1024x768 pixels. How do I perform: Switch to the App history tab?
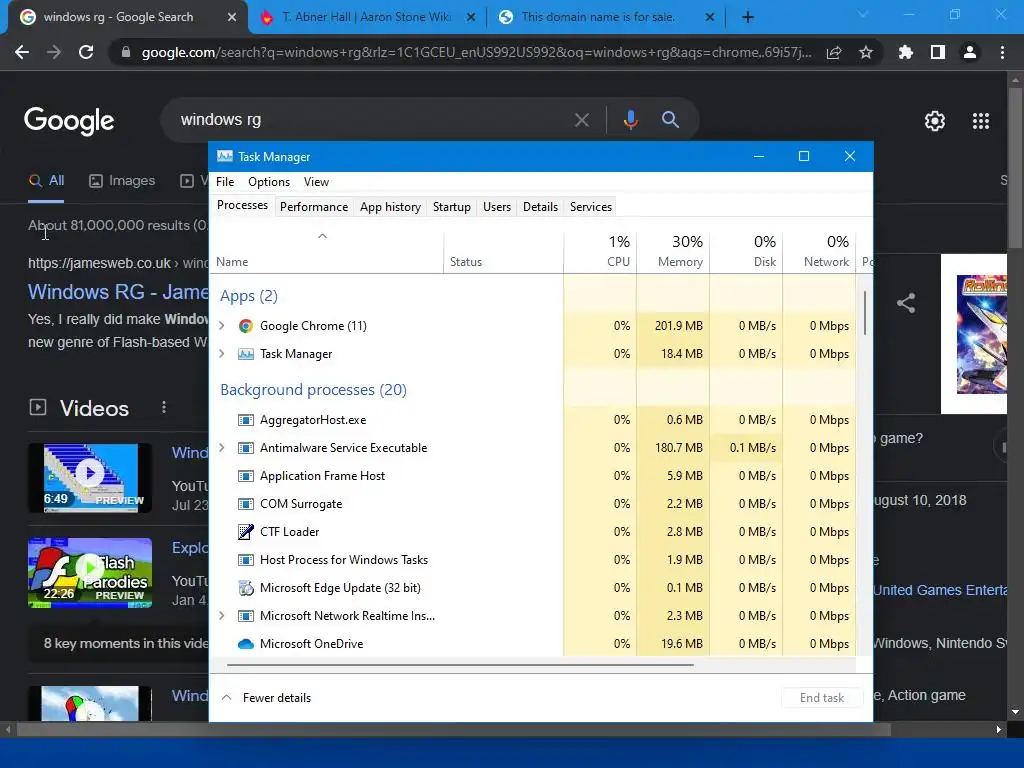click(390, 206)
